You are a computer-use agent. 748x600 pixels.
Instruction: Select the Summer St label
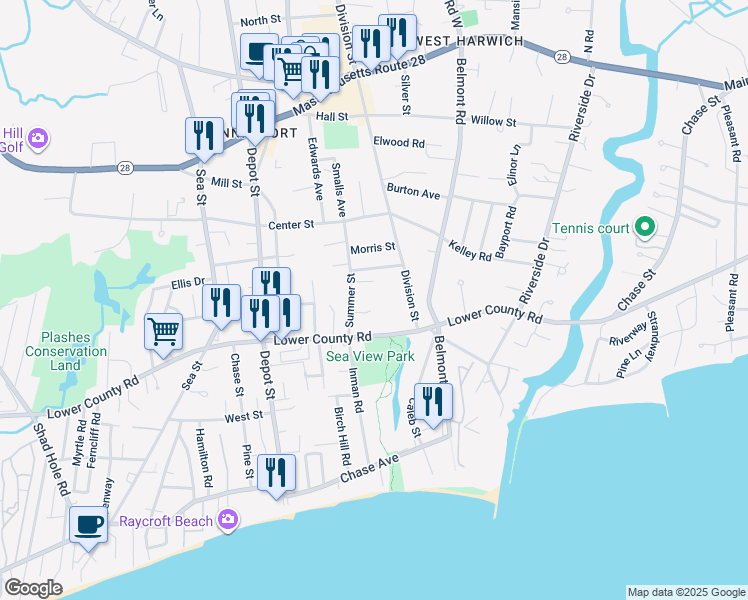point(351,300)
